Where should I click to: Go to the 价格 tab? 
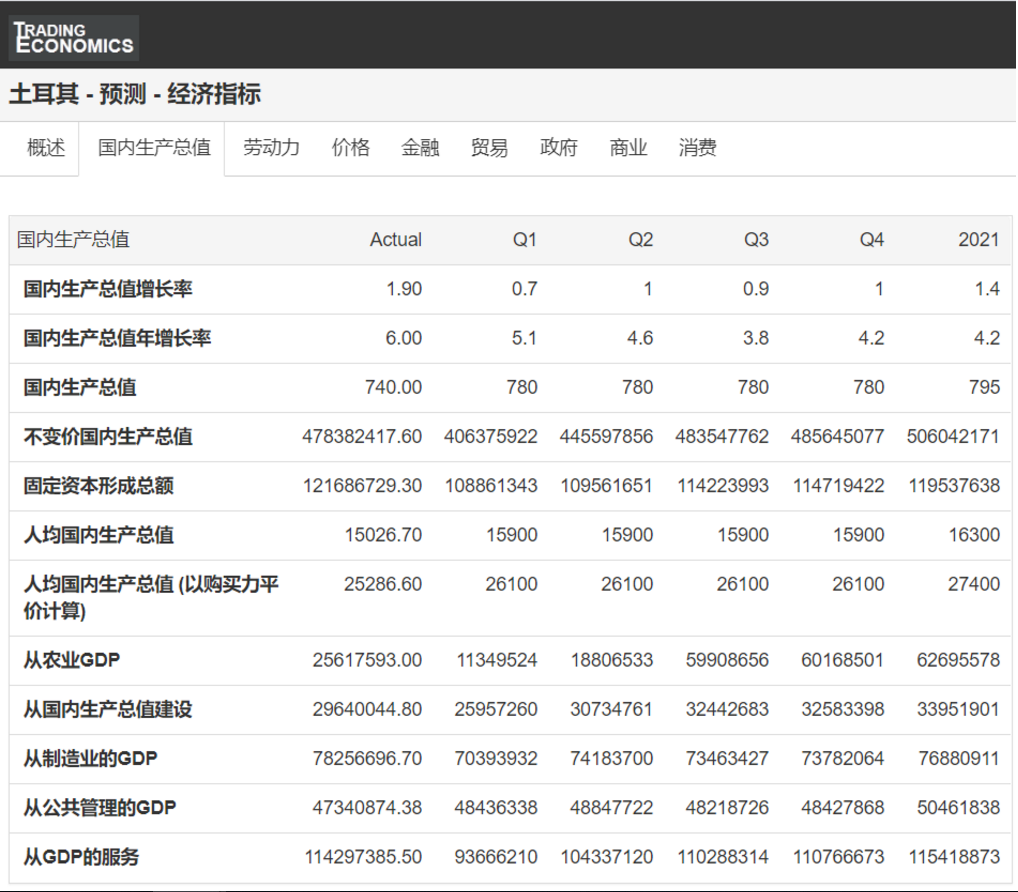[351, 148]
